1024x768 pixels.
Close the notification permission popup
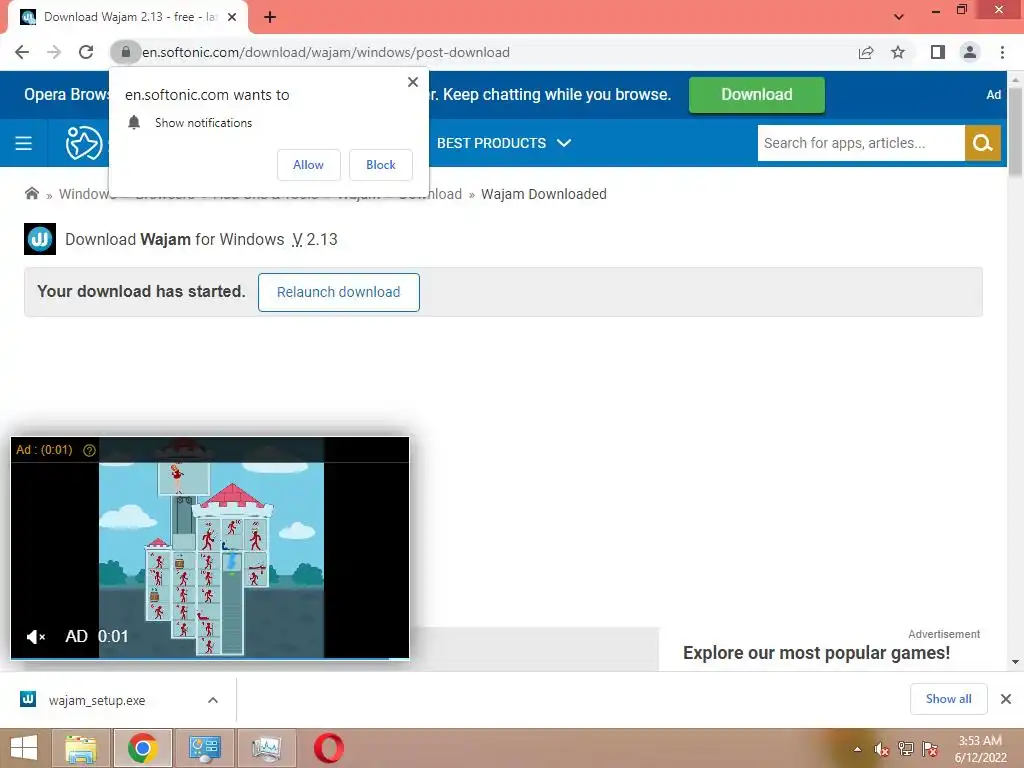coord(413,82)
